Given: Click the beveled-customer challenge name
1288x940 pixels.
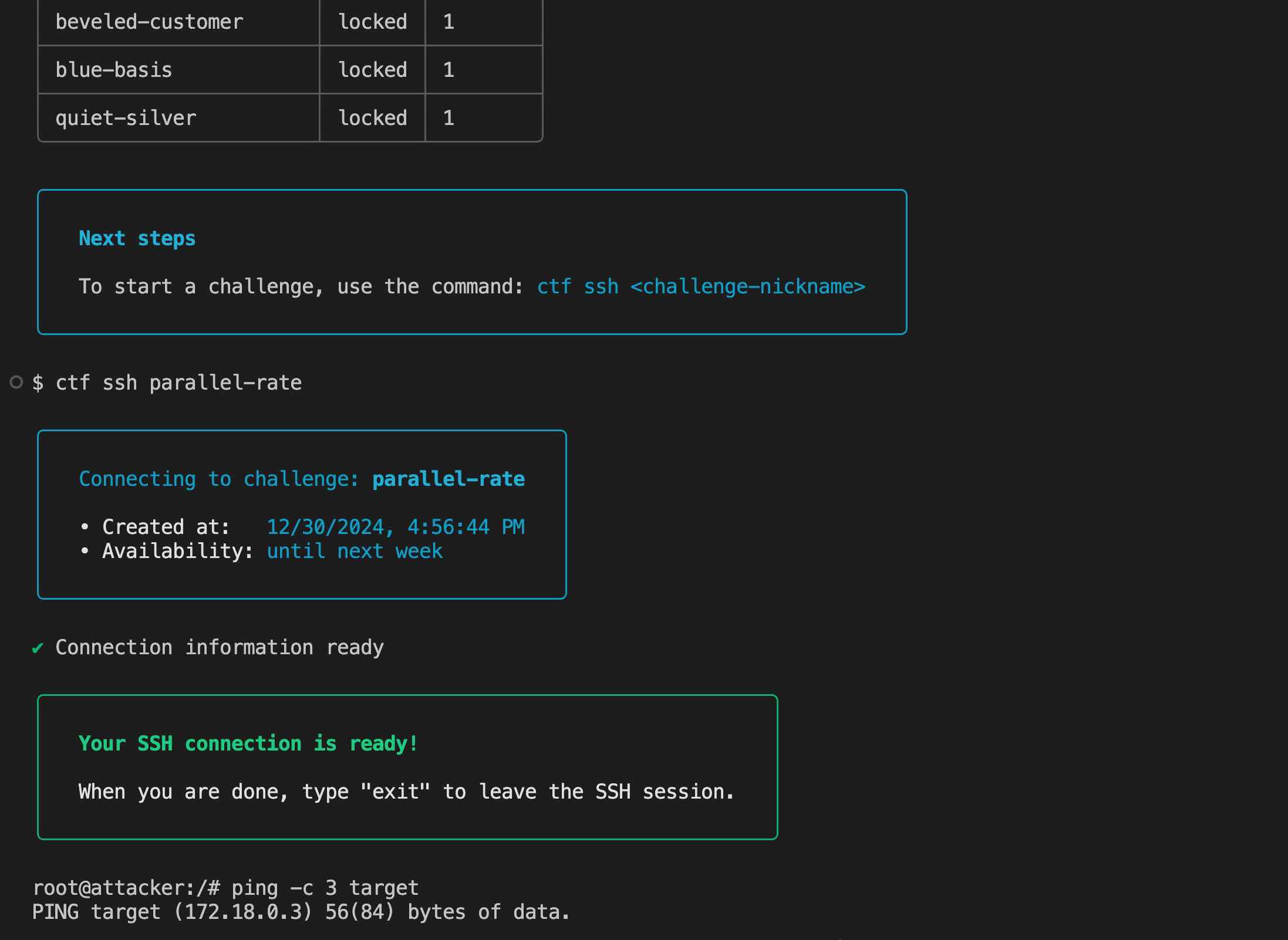Looking at the screenshot, I should (149, 22).
